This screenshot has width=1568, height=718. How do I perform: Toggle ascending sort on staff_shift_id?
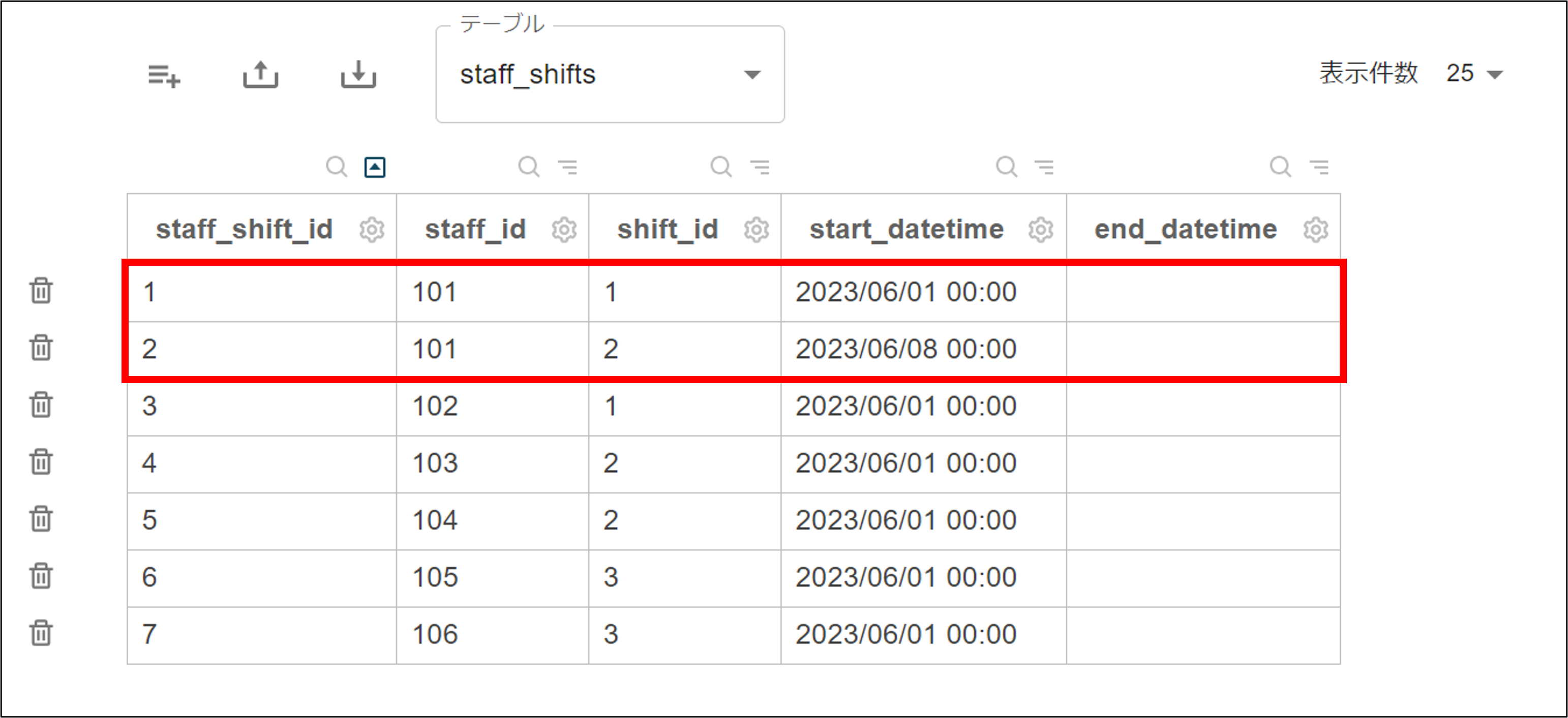[x=375, y=167]
